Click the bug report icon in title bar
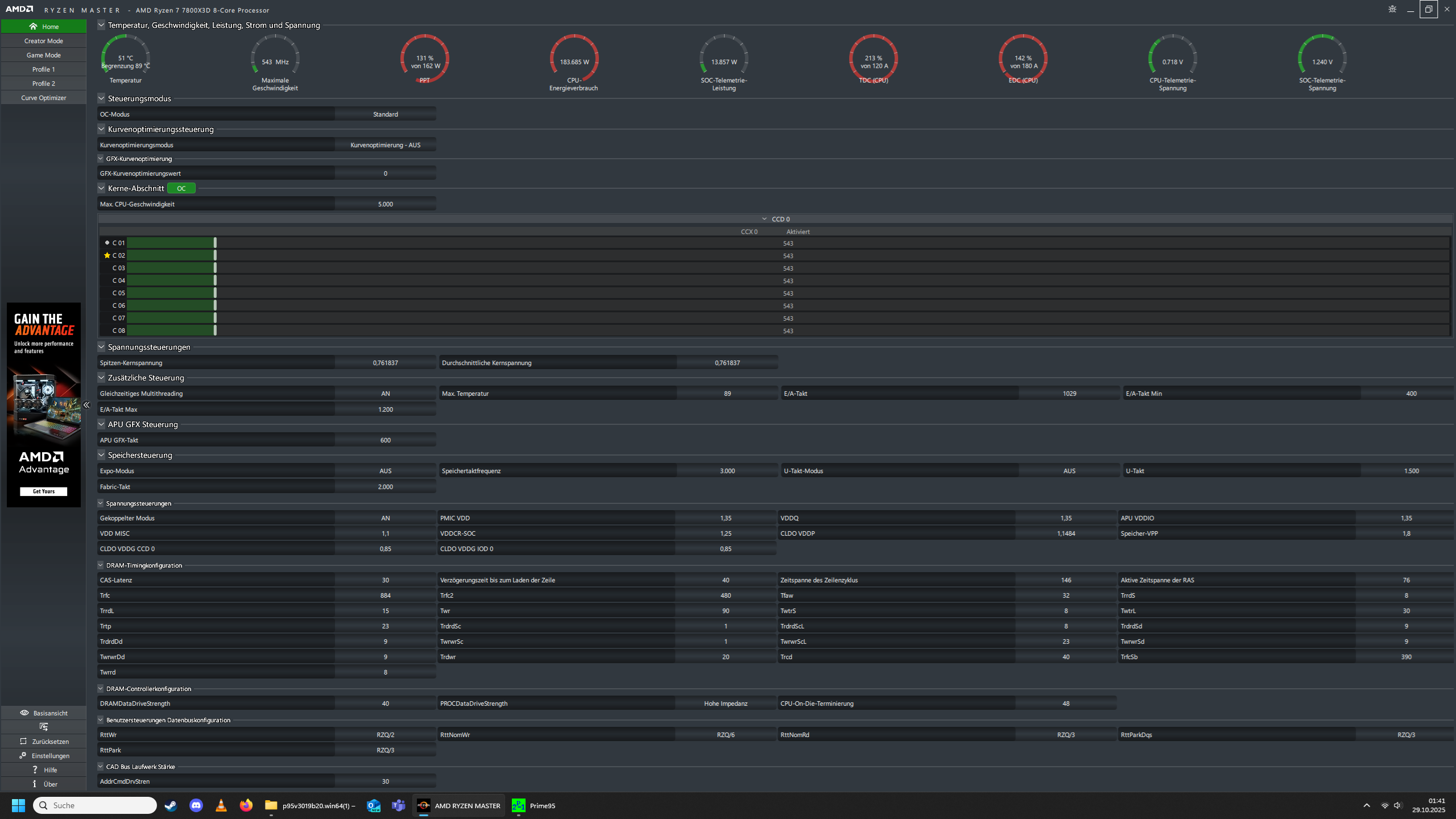Viewport: 1456px width, 819px height. click(1392, 9)
